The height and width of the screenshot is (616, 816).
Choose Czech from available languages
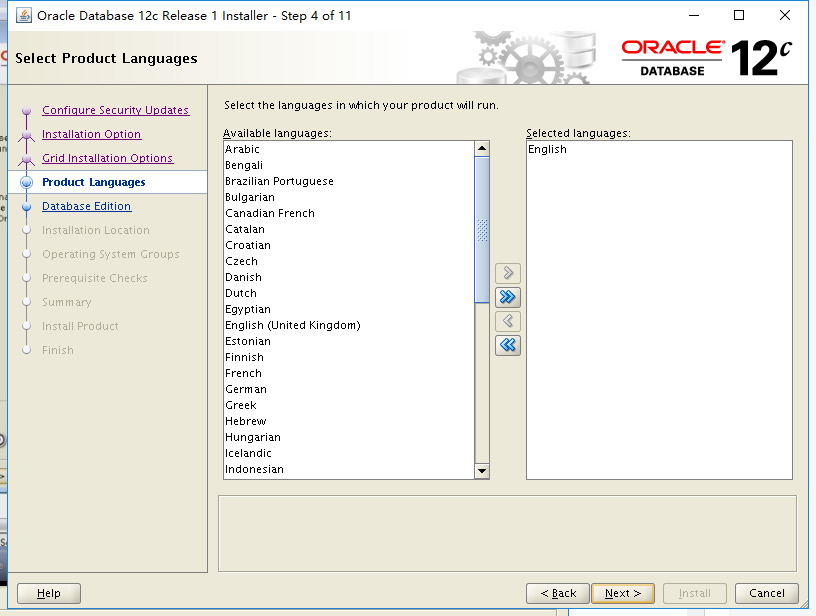coord(349,261)
